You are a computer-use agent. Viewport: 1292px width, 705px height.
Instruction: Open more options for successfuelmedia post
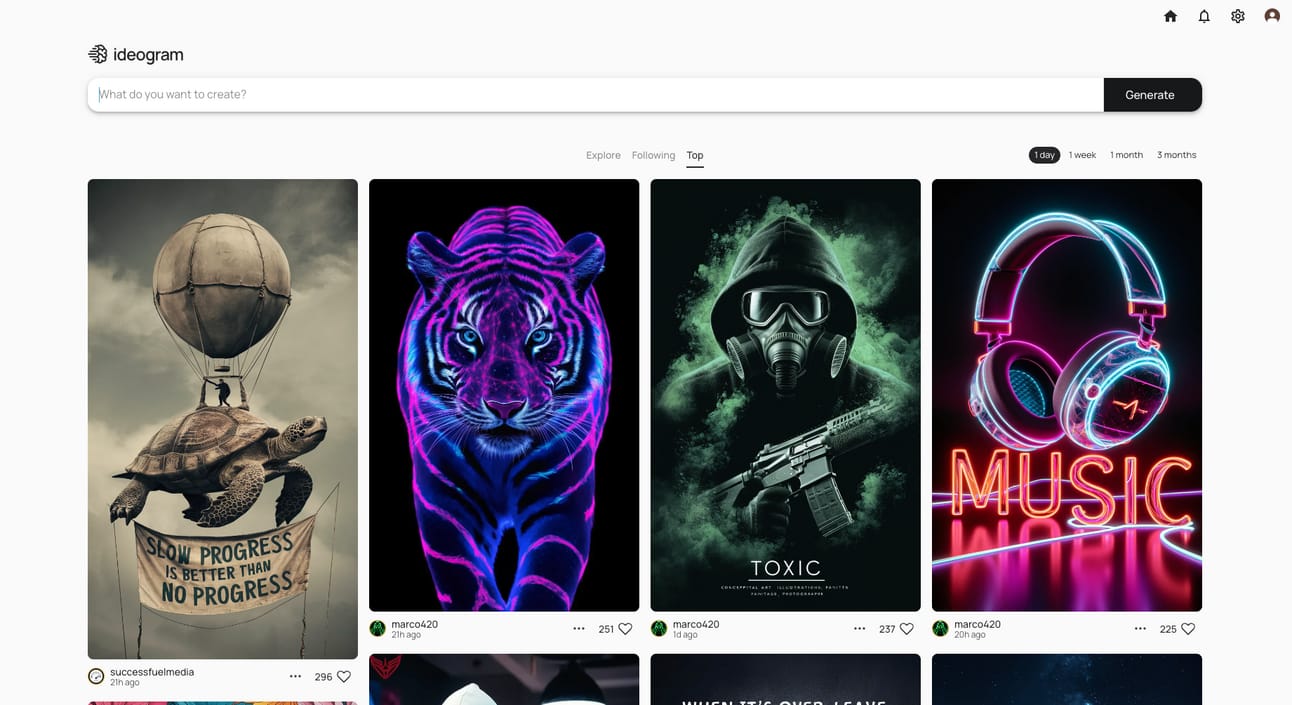295,677
